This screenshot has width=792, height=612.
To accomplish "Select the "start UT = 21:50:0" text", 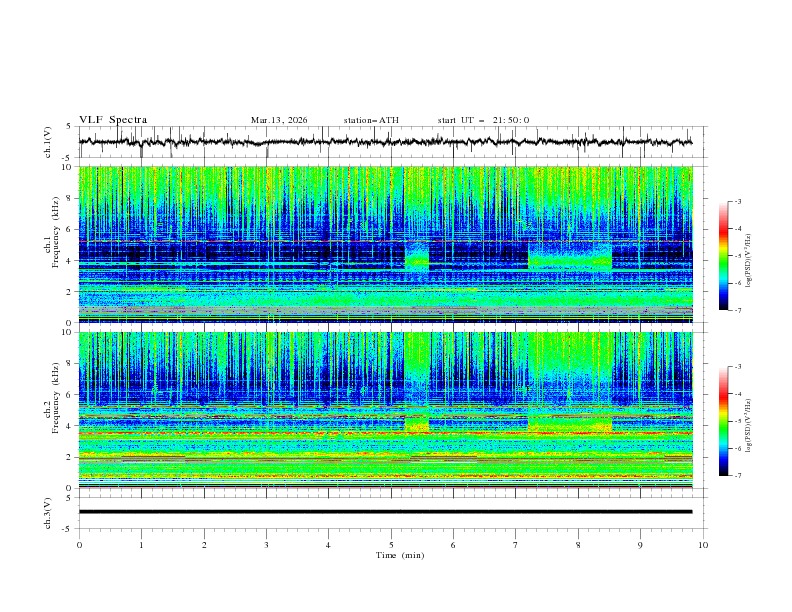I will tap(483, 120).
